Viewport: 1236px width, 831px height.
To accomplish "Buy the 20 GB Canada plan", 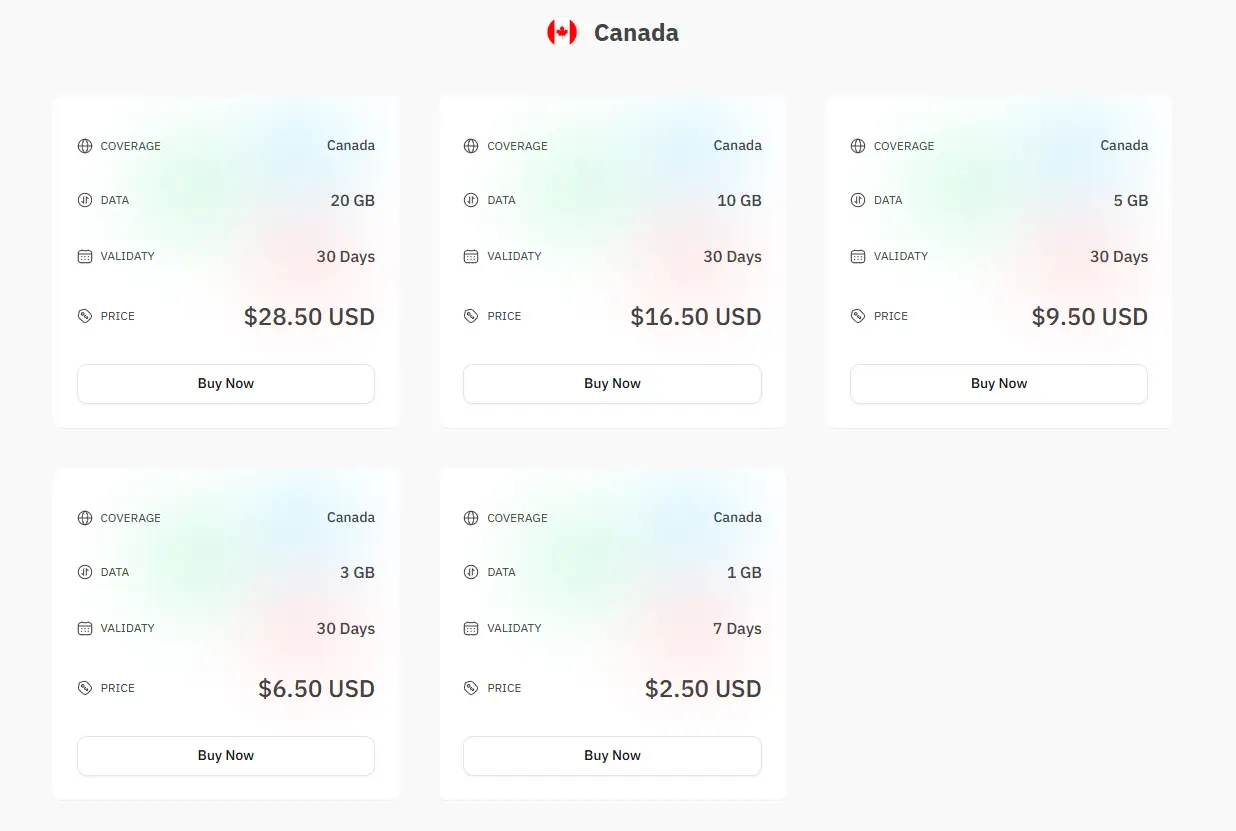I will (x=226, y=384).
